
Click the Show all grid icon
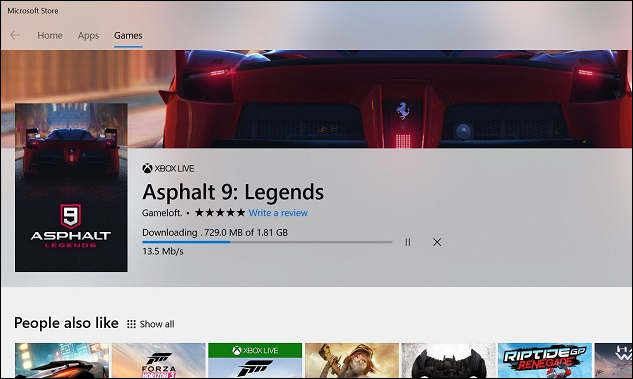pos(131,324)
